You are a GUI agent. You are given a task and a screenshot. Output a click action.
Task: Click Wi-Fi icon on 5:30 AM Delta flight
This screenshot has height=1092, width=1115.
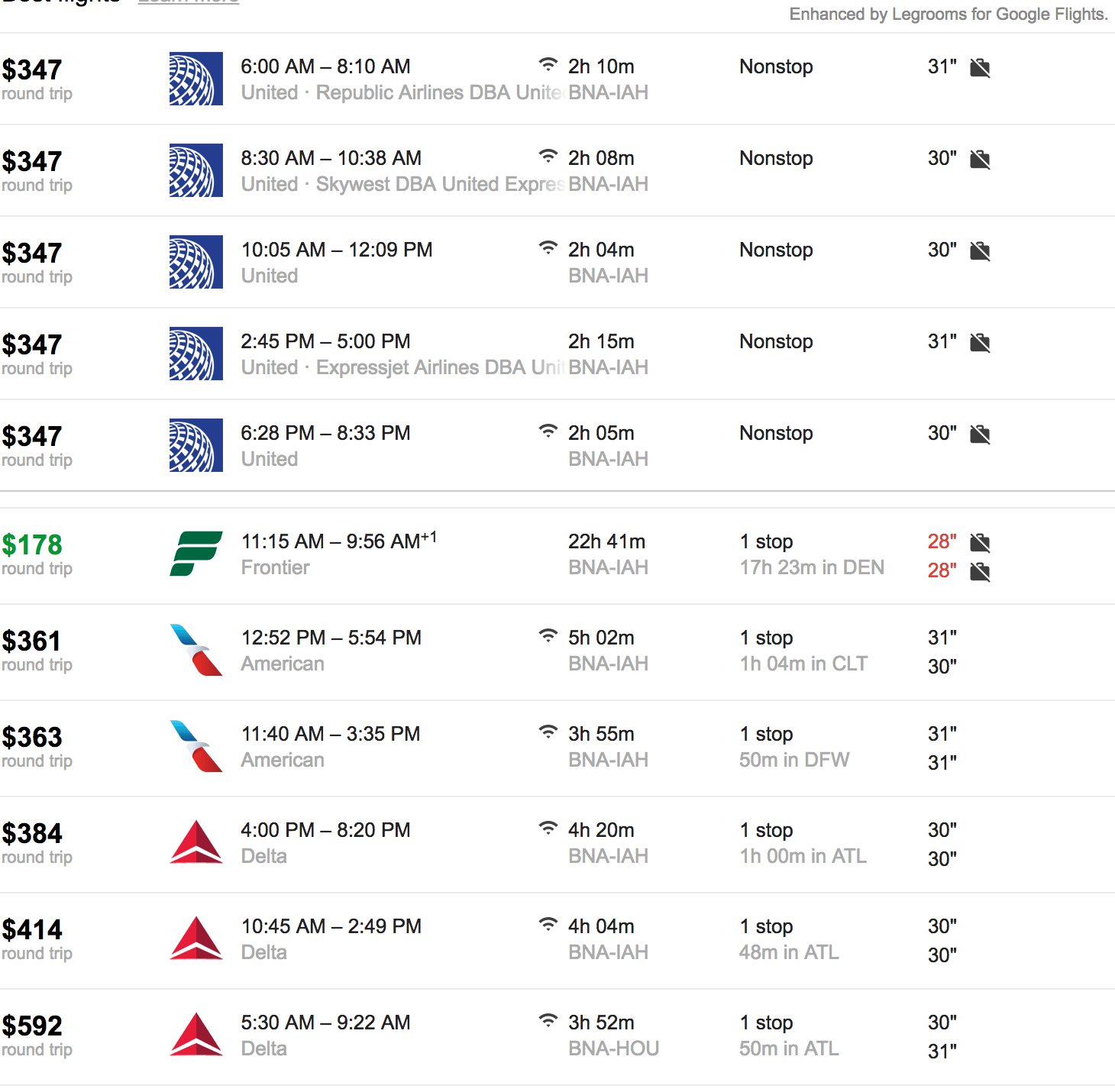coord(548,1020)
